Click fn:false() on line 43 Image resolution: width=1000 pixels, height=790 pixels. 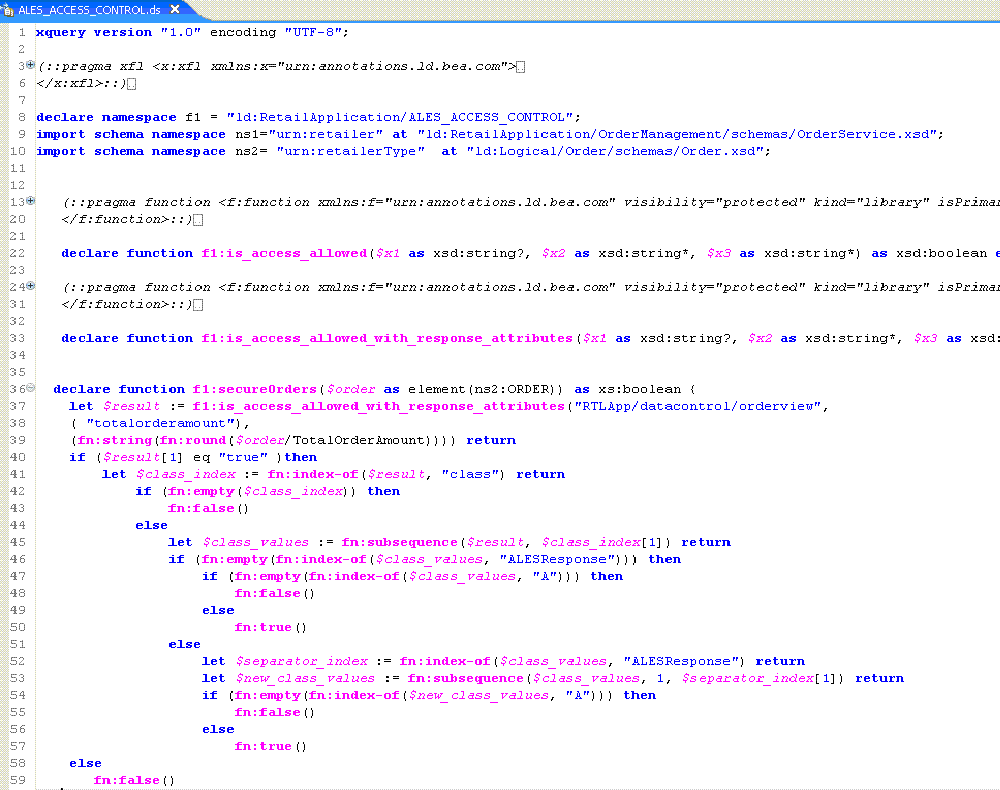[209, 509]
